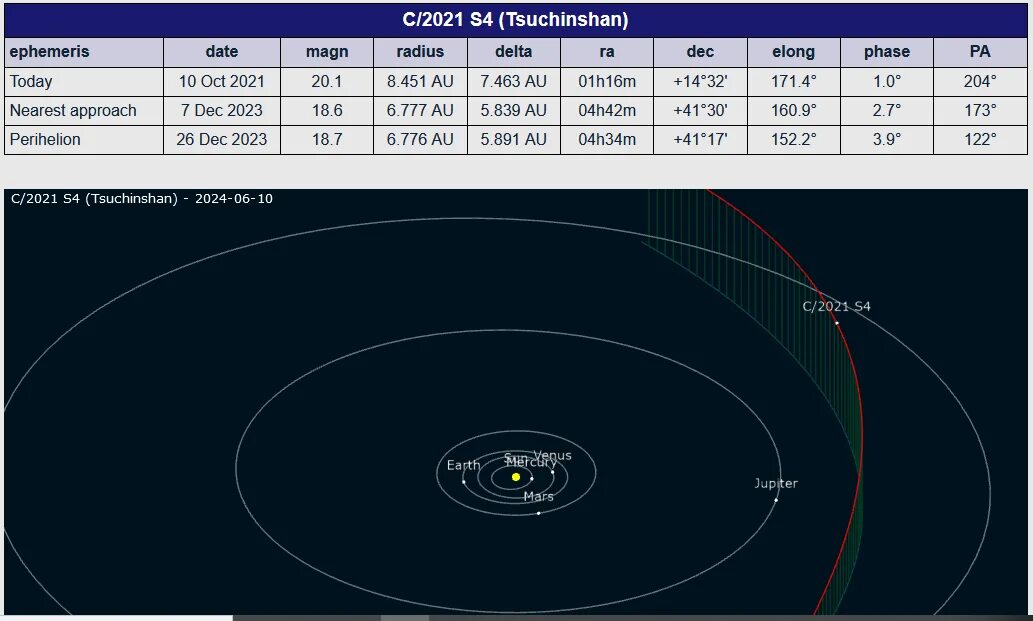Click the ra column header

click(x=607, y=51)
